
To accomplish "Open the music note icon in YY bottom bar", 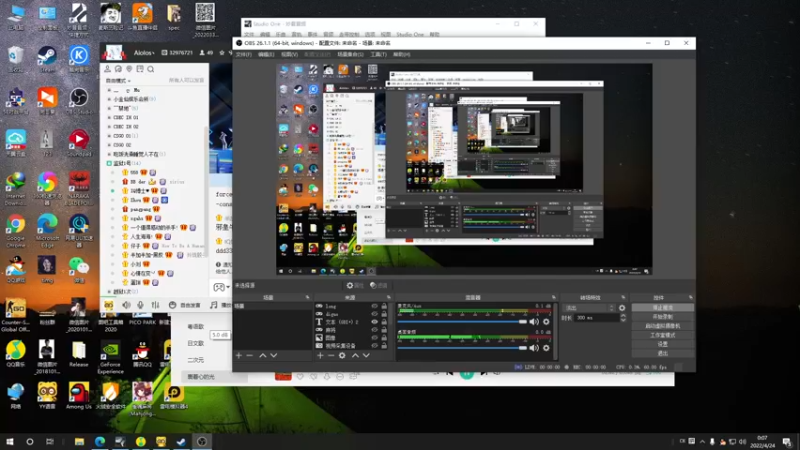I will [x=214, y=305].
